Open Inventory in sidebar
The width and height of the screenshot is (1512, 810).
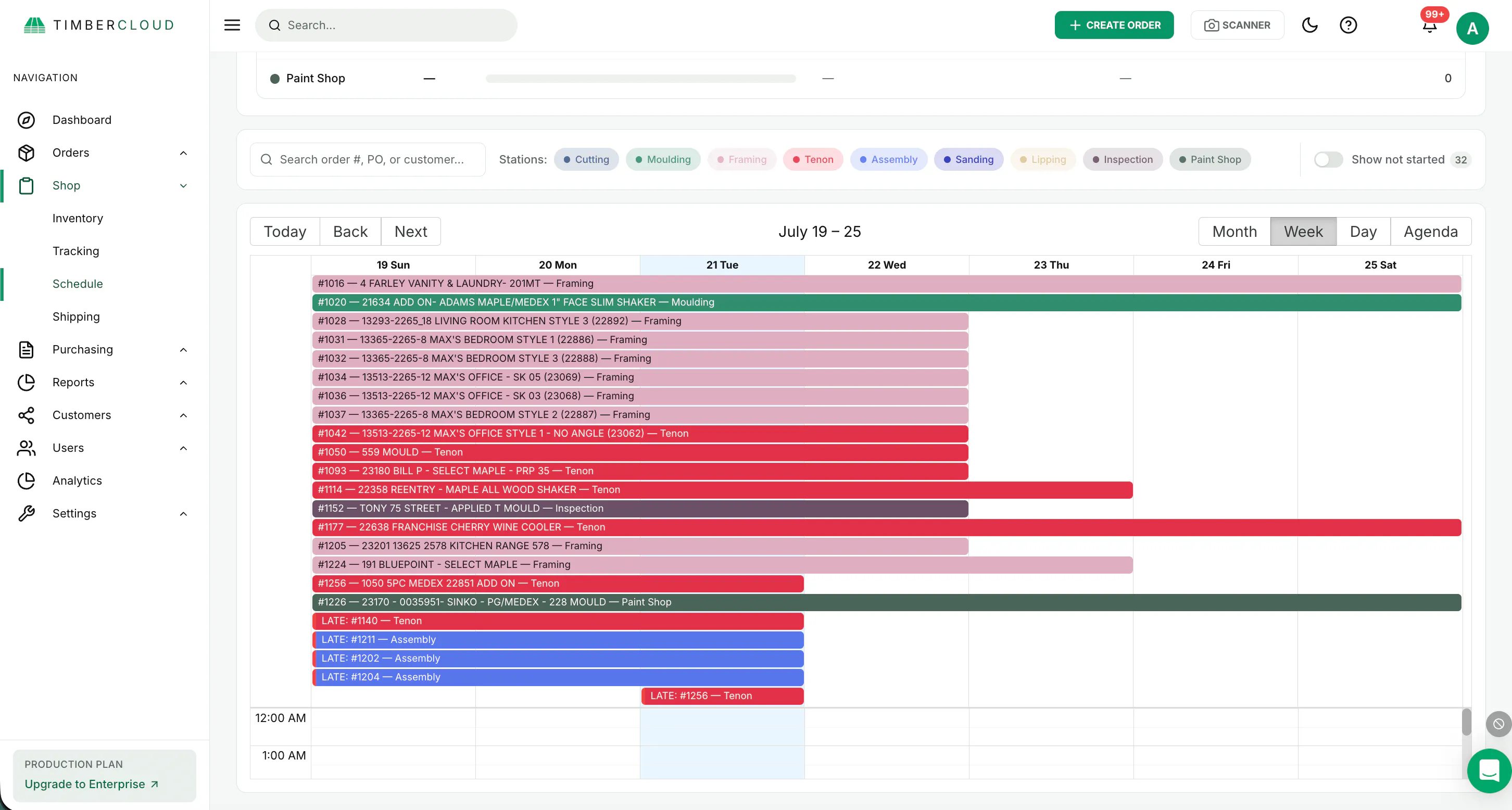click(78, 218)
